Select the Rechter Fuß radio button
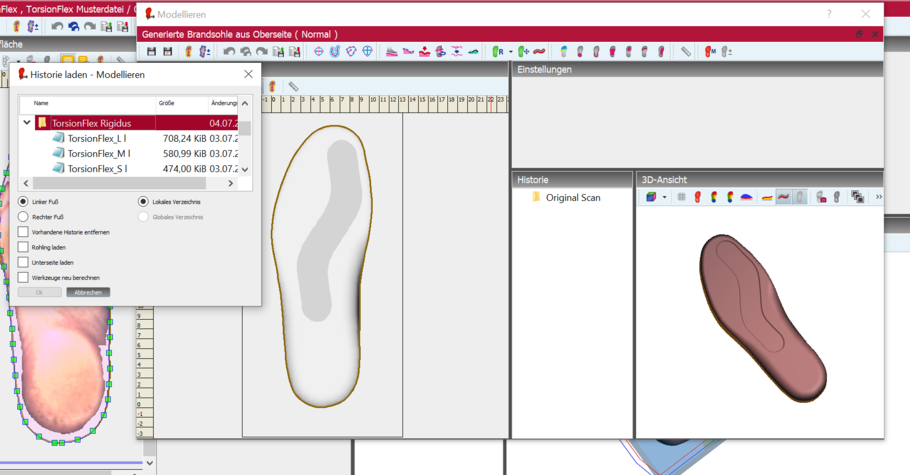The image size is (910, 475). coord(23,217)
